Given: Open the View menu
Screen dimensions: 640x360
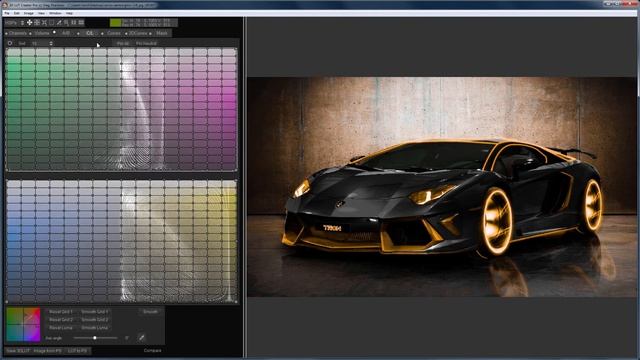Looking at the screenshot, I should tap(41, 13).
